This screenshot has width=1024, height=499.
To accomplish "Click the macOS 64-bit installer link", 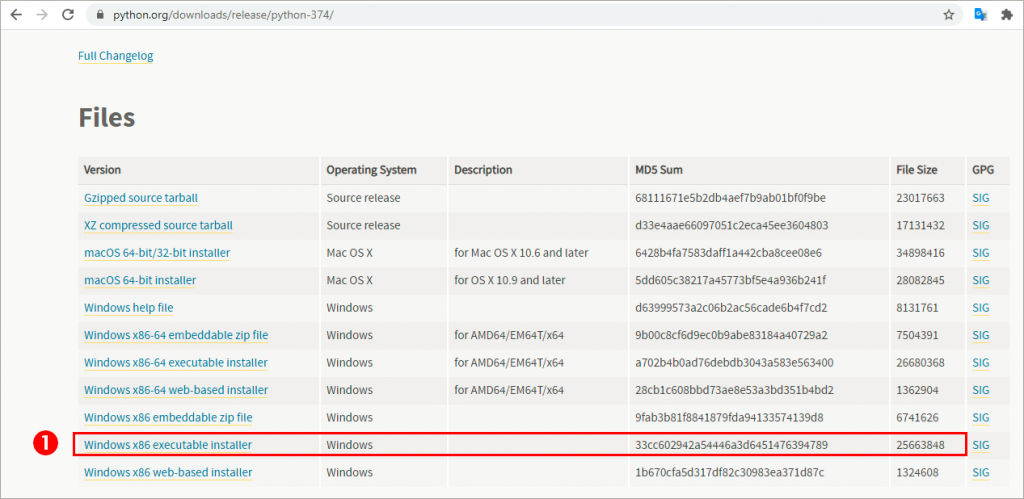I will [x=140, y=280].
